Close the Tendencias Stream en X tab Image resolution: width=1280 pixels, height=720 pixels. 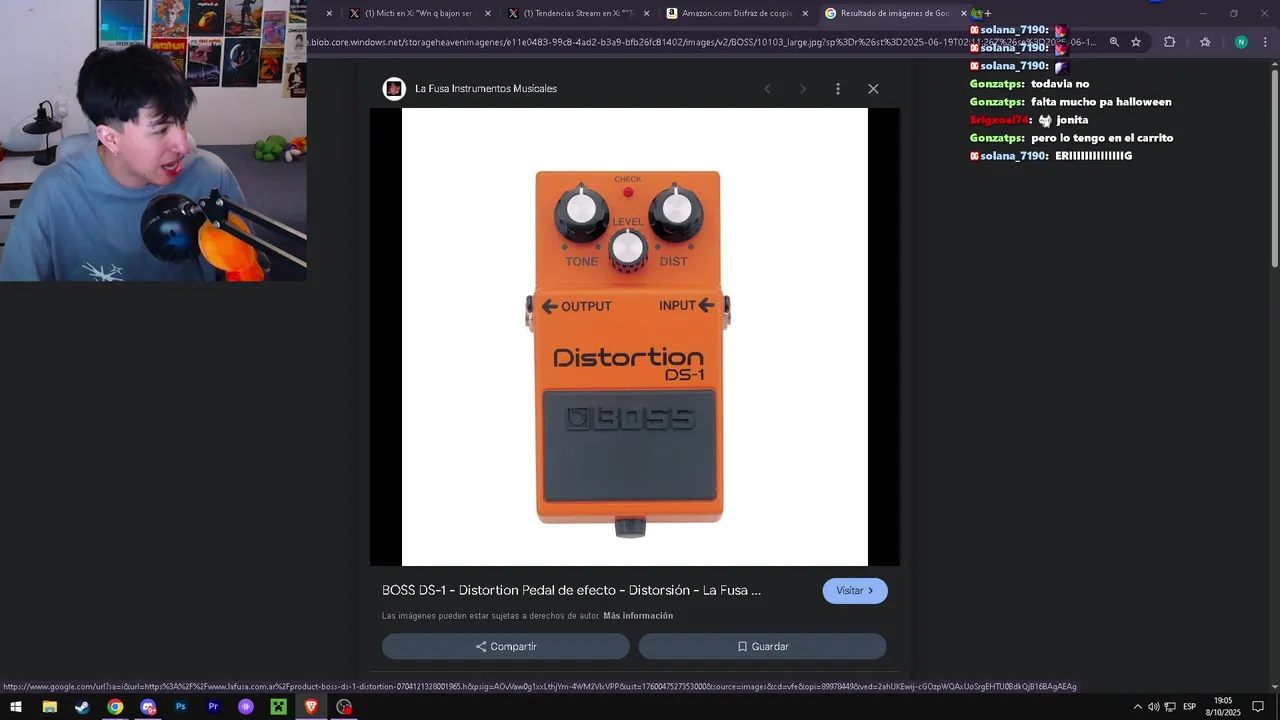[646, 14]
